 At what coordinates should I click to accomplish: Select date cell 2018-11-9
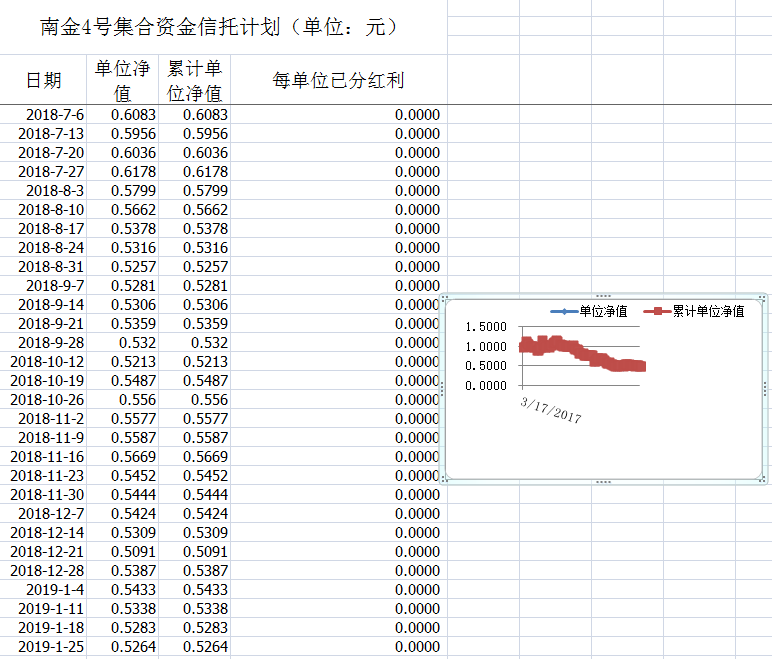(43, 438)
